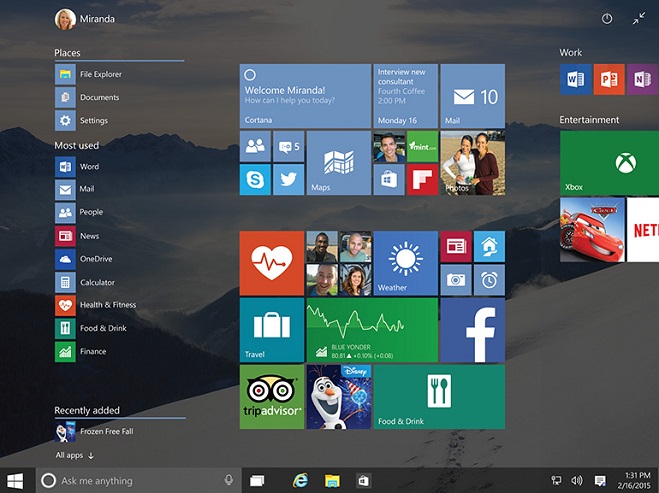This screenshot has height=493, width=659.
Task: Open the Health heart tile
Action: coord(272,263)
